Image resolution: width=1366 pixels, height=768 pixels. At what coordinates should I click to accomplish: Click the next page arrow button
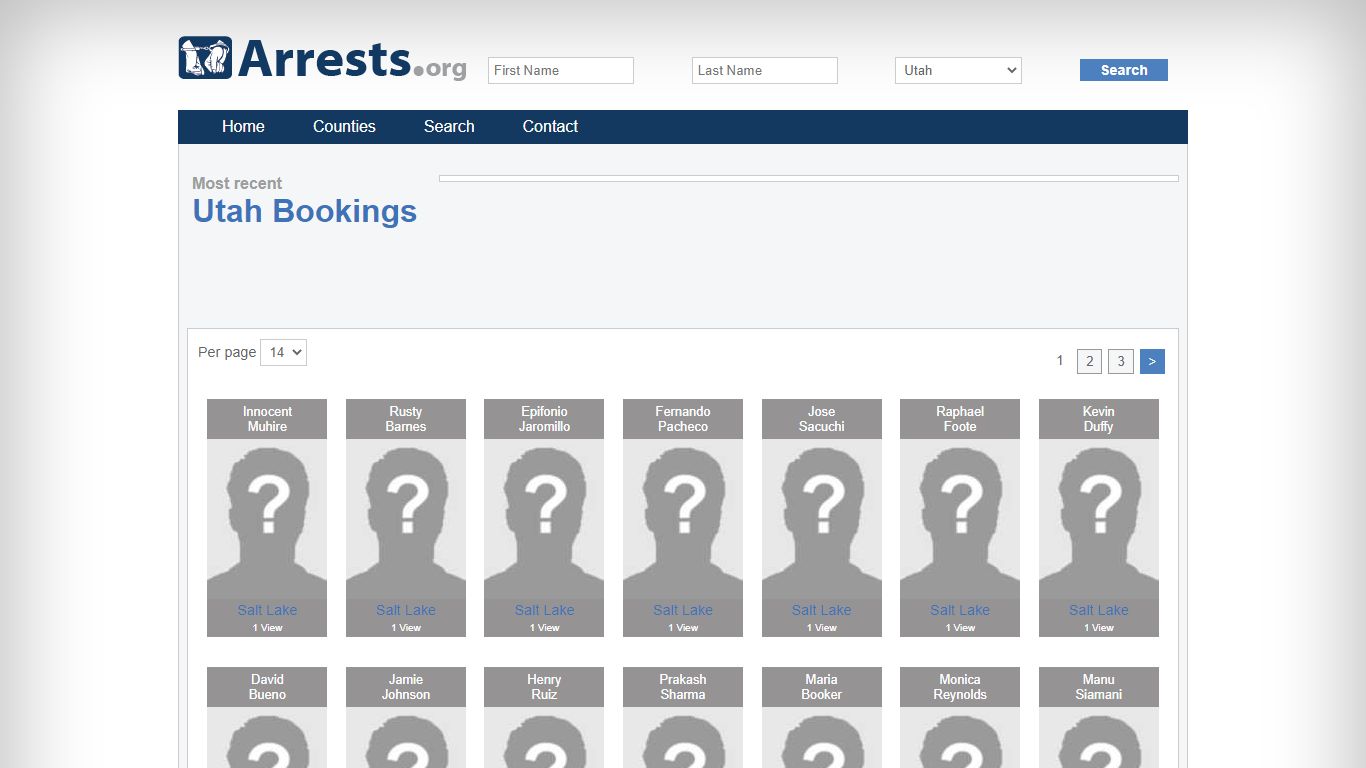pos(1152,361)
